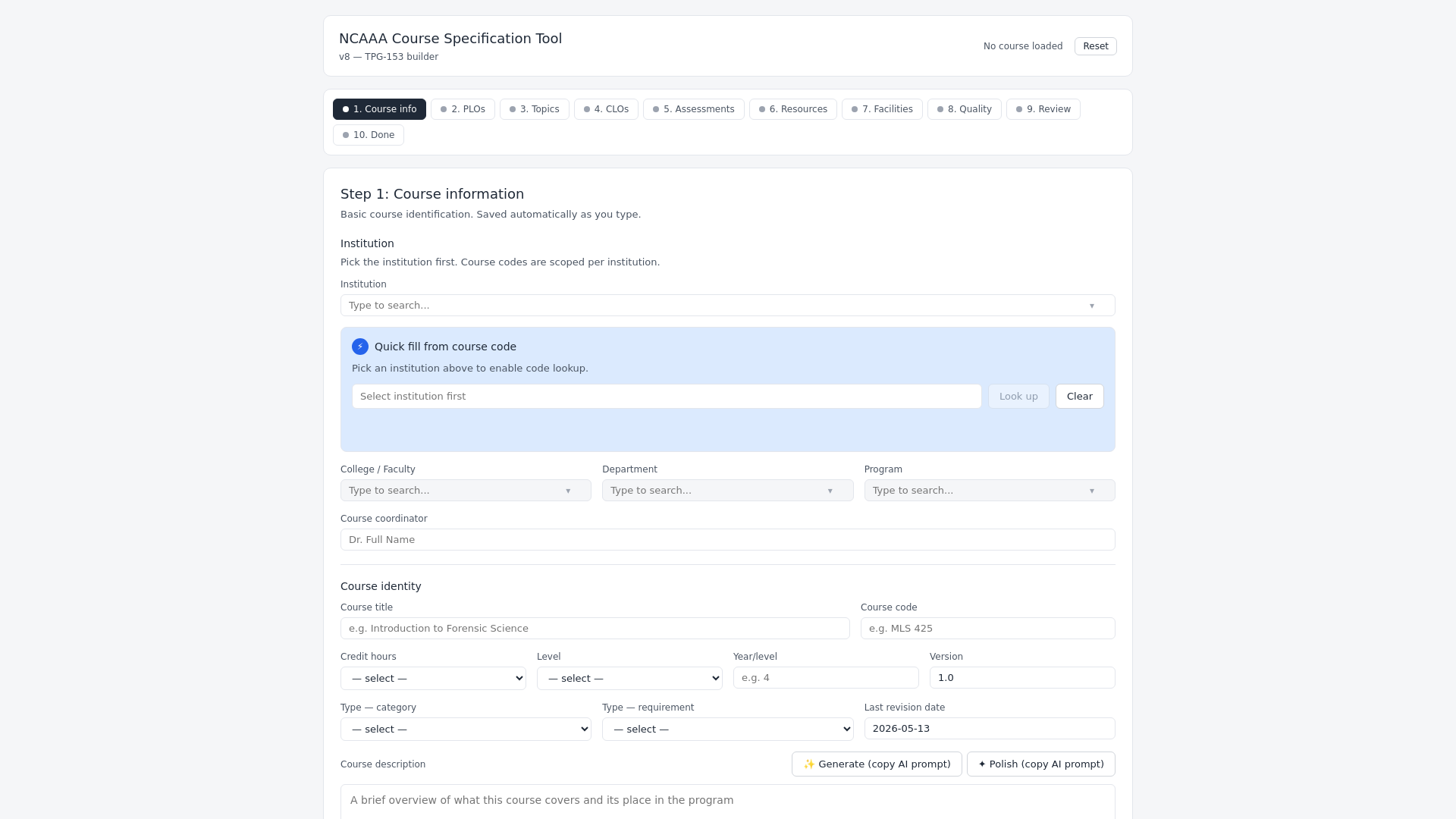
Task: Click the 'Course identity' section heading
Action: [381, 586]
